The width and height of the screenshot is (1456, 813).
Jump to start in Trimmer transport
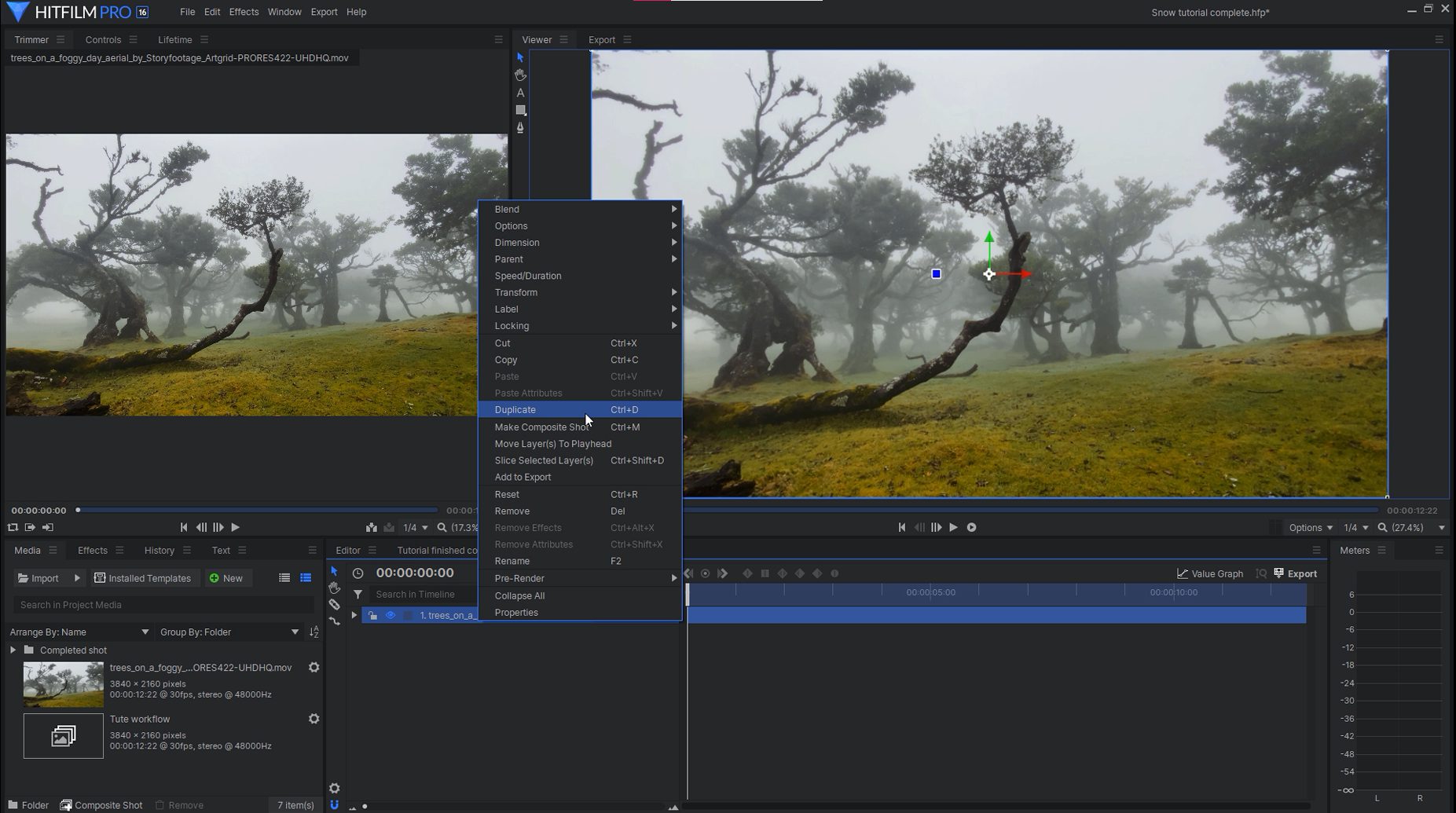(184, 527)
